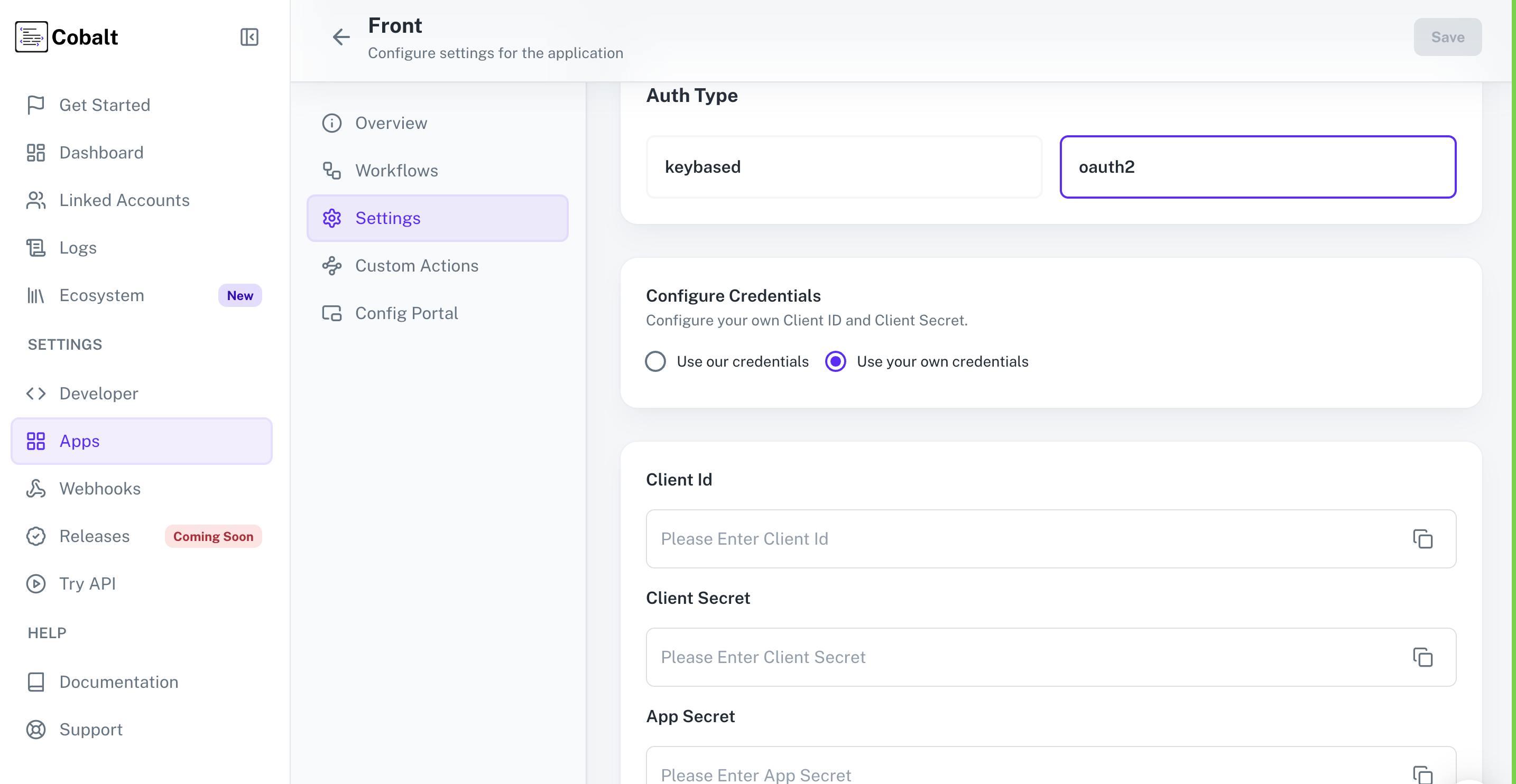Screen dimensions: 1516x784
Task: Click the back arrow next to Front
Action: (x=341, y=36)
